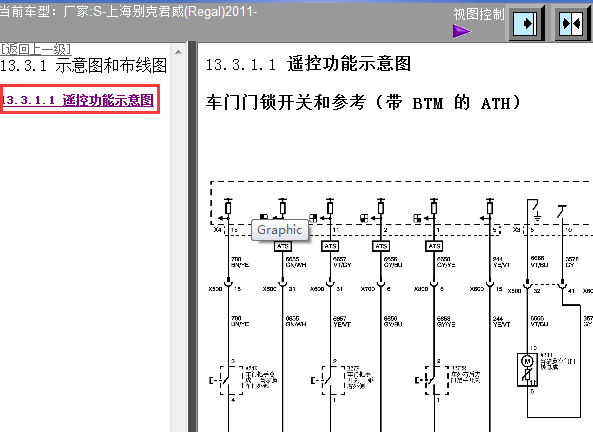This screenshot has width=593, height=432.
Task: Click the purple arrow under 视图控制
Action: (462, 31)
